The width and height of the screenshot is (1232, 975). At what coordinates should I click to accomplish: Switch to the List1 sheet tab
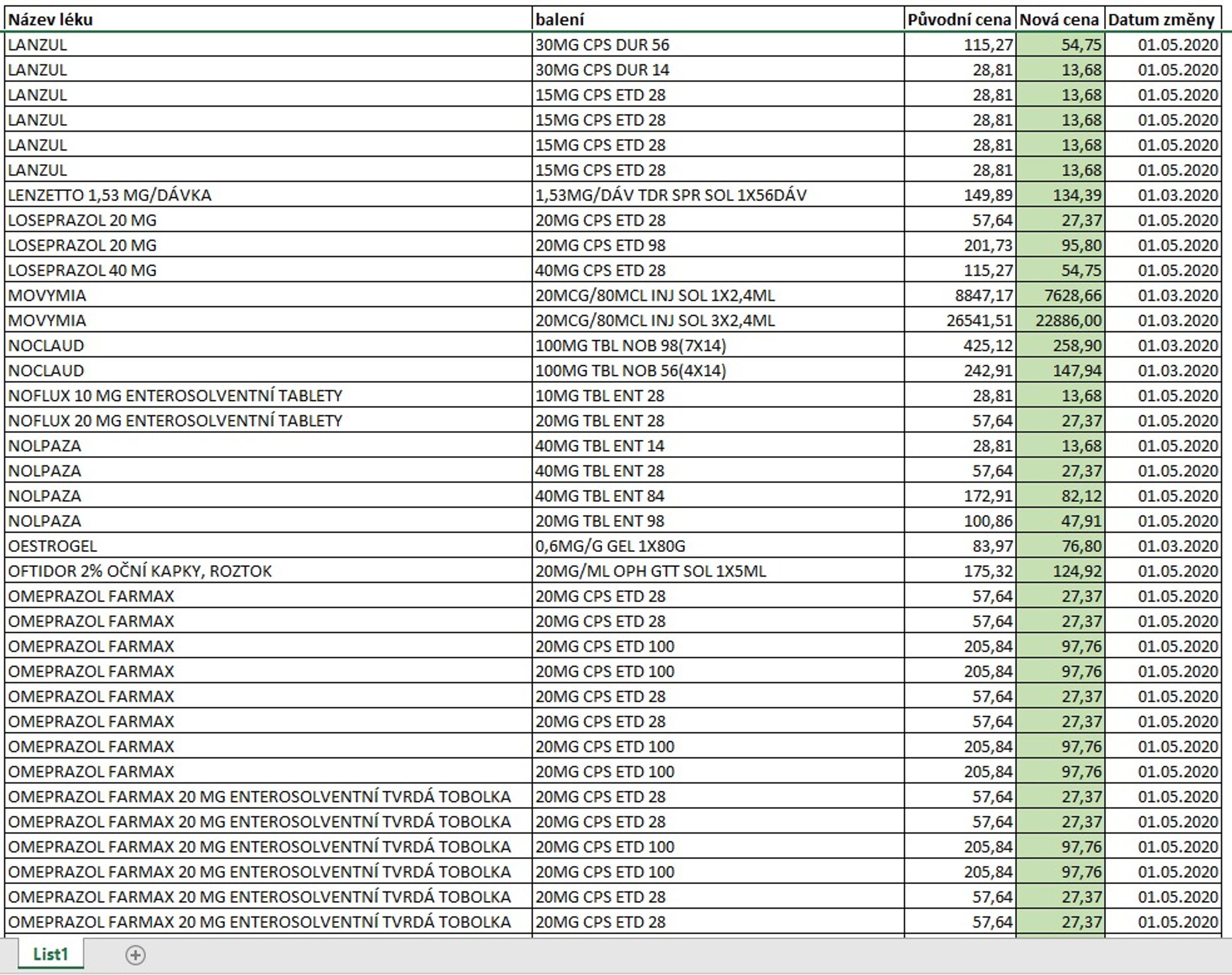click(x=51, y=954)
